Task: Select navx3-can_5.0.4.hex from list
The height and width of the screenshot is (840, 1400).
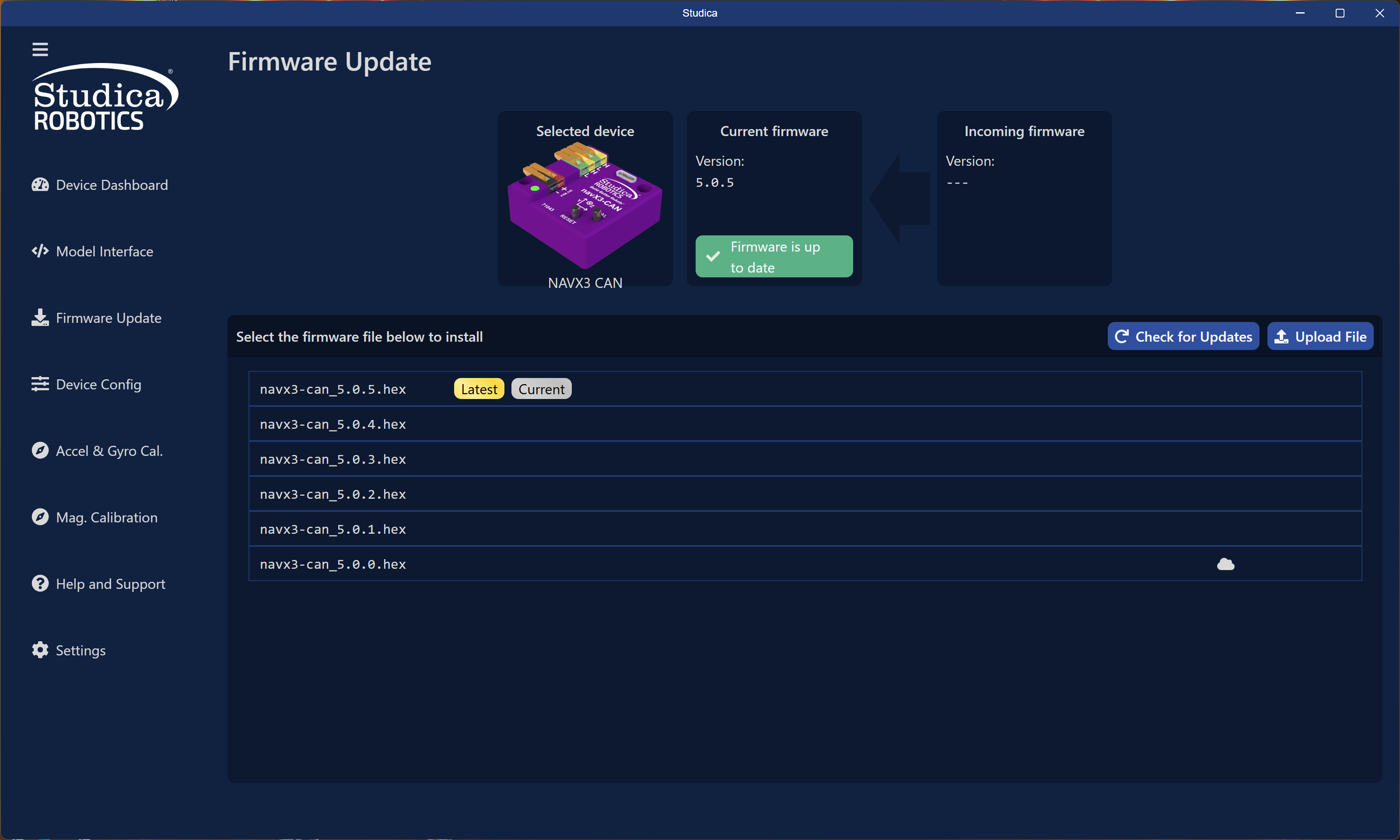Action: [333, 424]
